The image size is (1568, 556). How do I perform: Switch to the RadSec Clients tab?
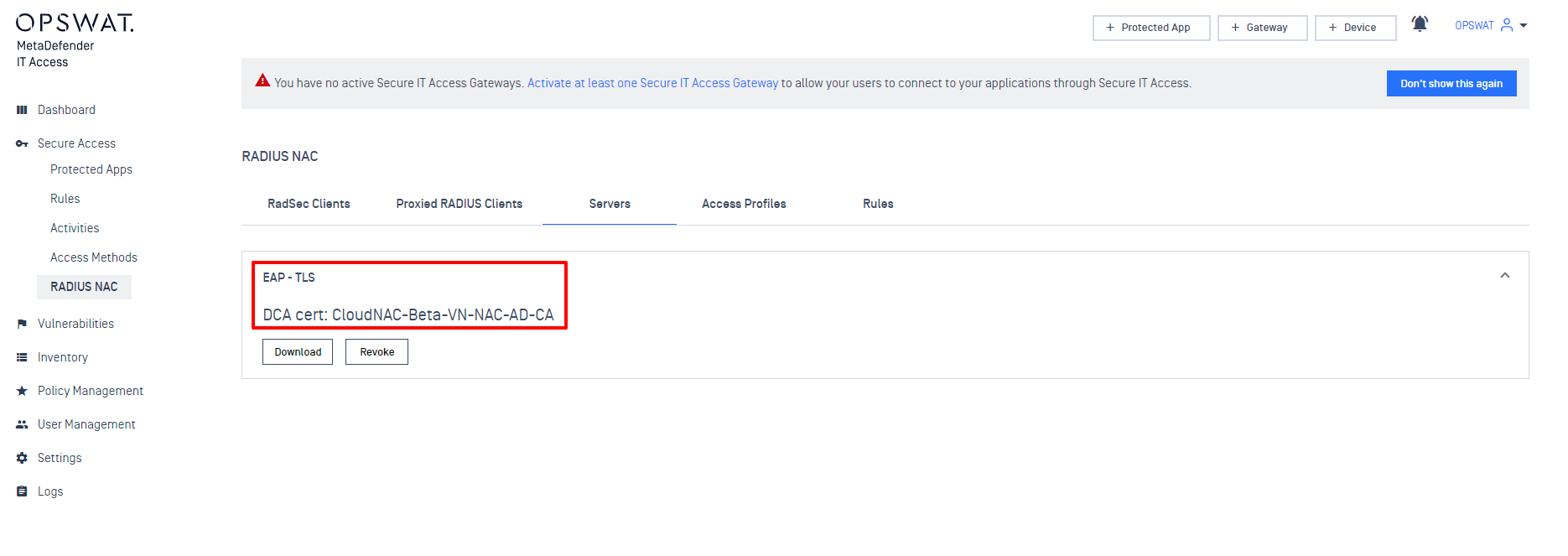point(309,204)
